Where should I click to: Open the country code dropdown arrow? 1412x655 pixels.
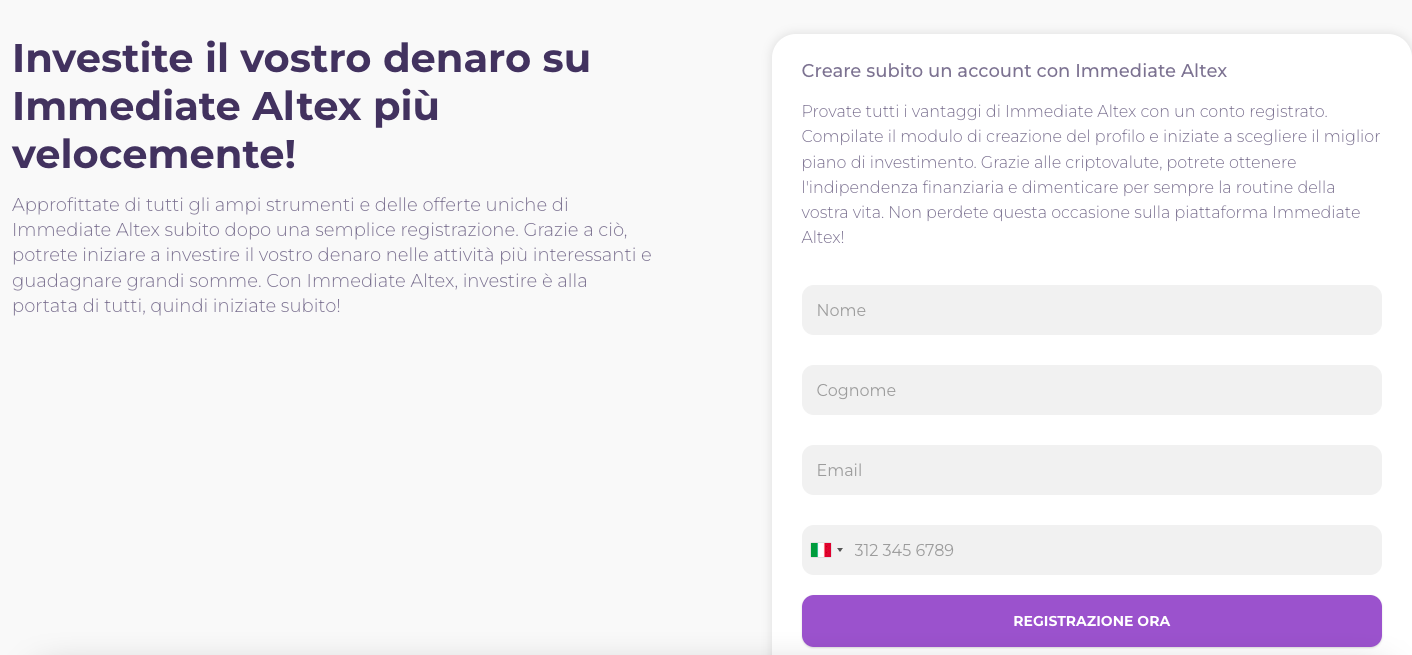click(840, 550)
